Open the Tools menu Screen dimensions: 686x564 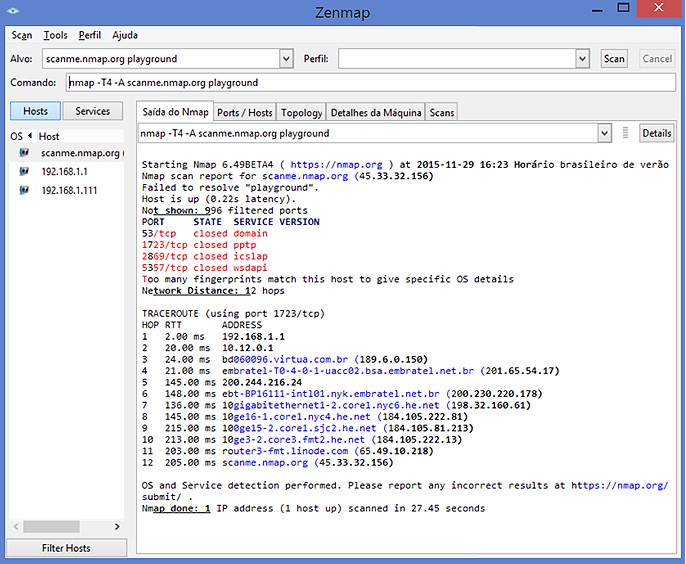click(x=55, y=35)
